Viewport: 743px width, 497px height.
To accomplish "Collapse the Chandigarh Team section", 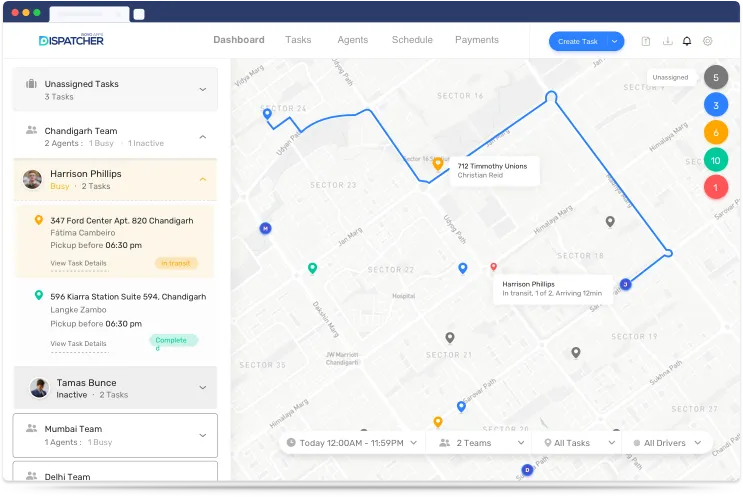I will (202, 137).
